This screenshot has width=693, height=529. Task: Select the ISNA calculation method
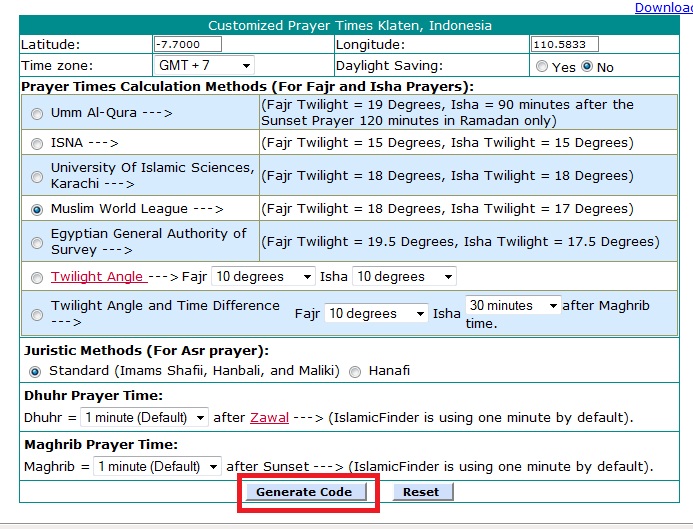click(37, 143)
